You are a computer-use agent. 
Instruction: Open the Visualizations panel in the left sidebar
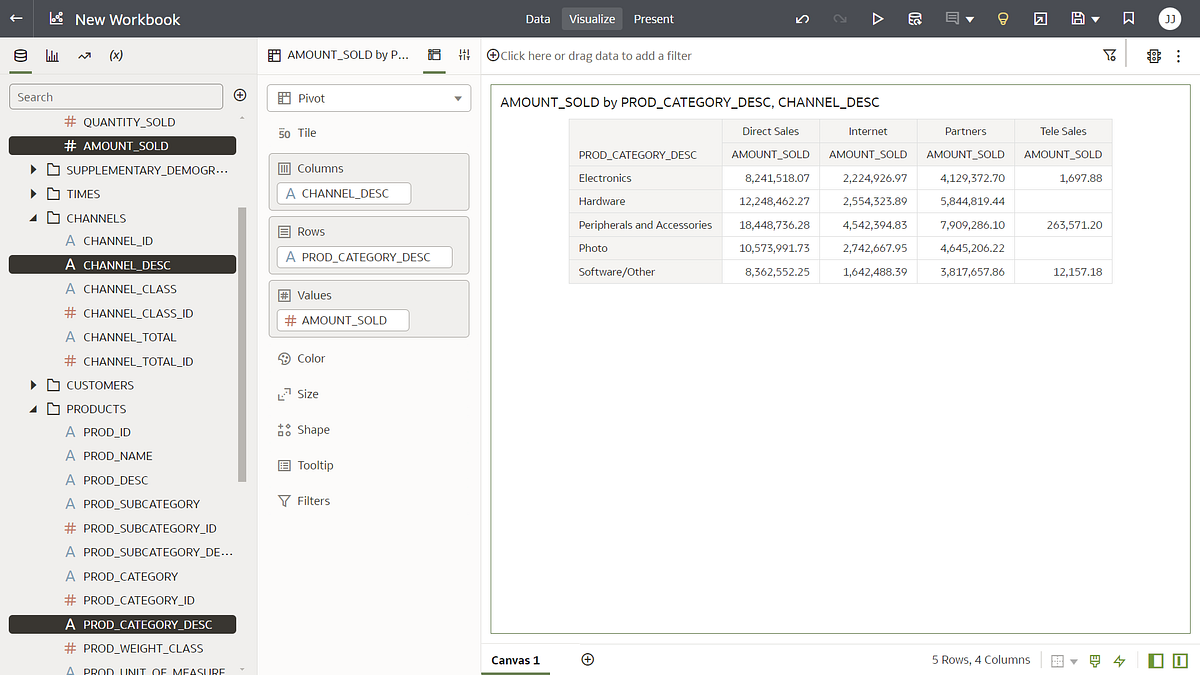click(52, 57)
